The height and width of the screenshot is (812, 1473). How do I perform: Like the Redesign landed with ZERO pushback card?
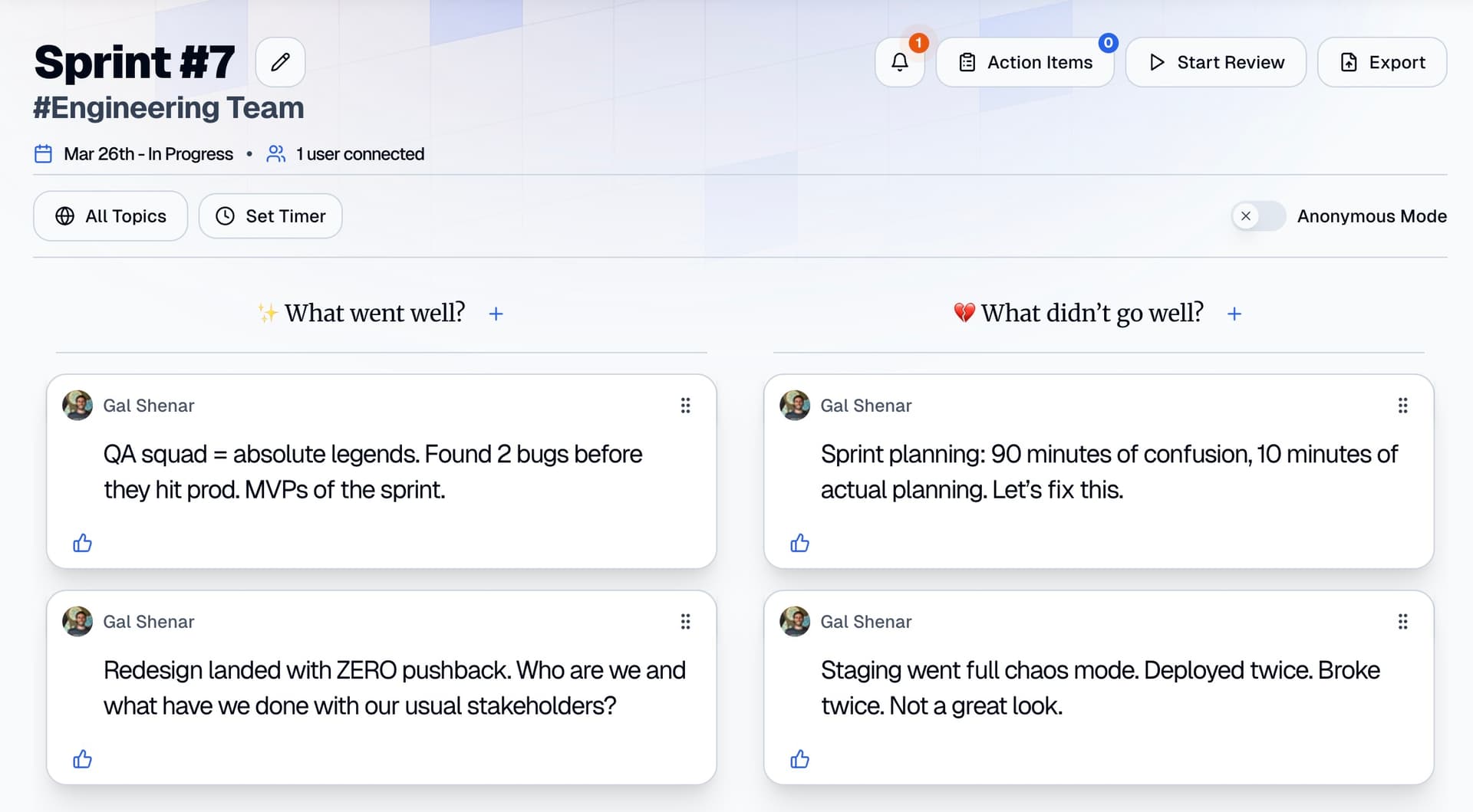[82, 759]
